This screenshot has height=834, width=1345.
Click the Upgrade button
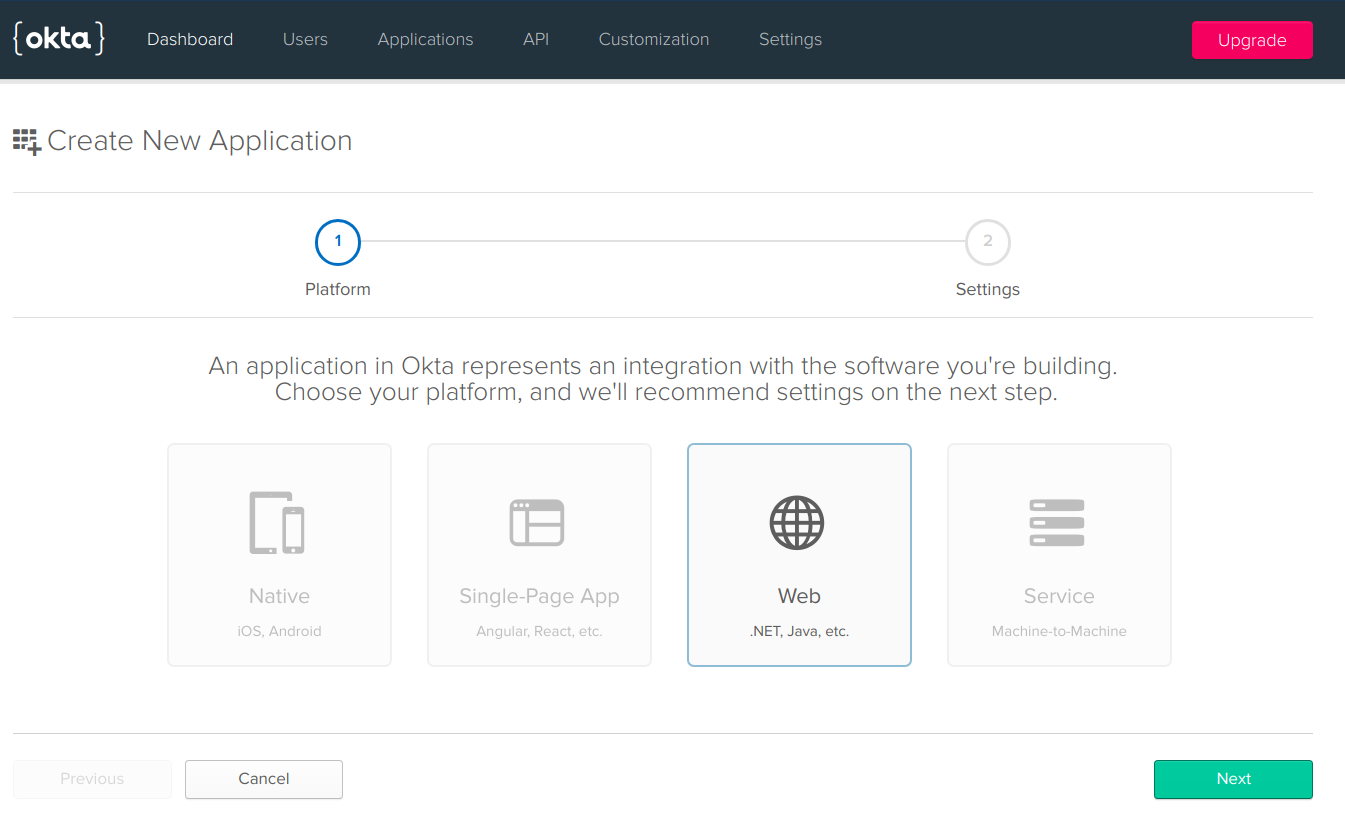click(x=1252, y=40)
